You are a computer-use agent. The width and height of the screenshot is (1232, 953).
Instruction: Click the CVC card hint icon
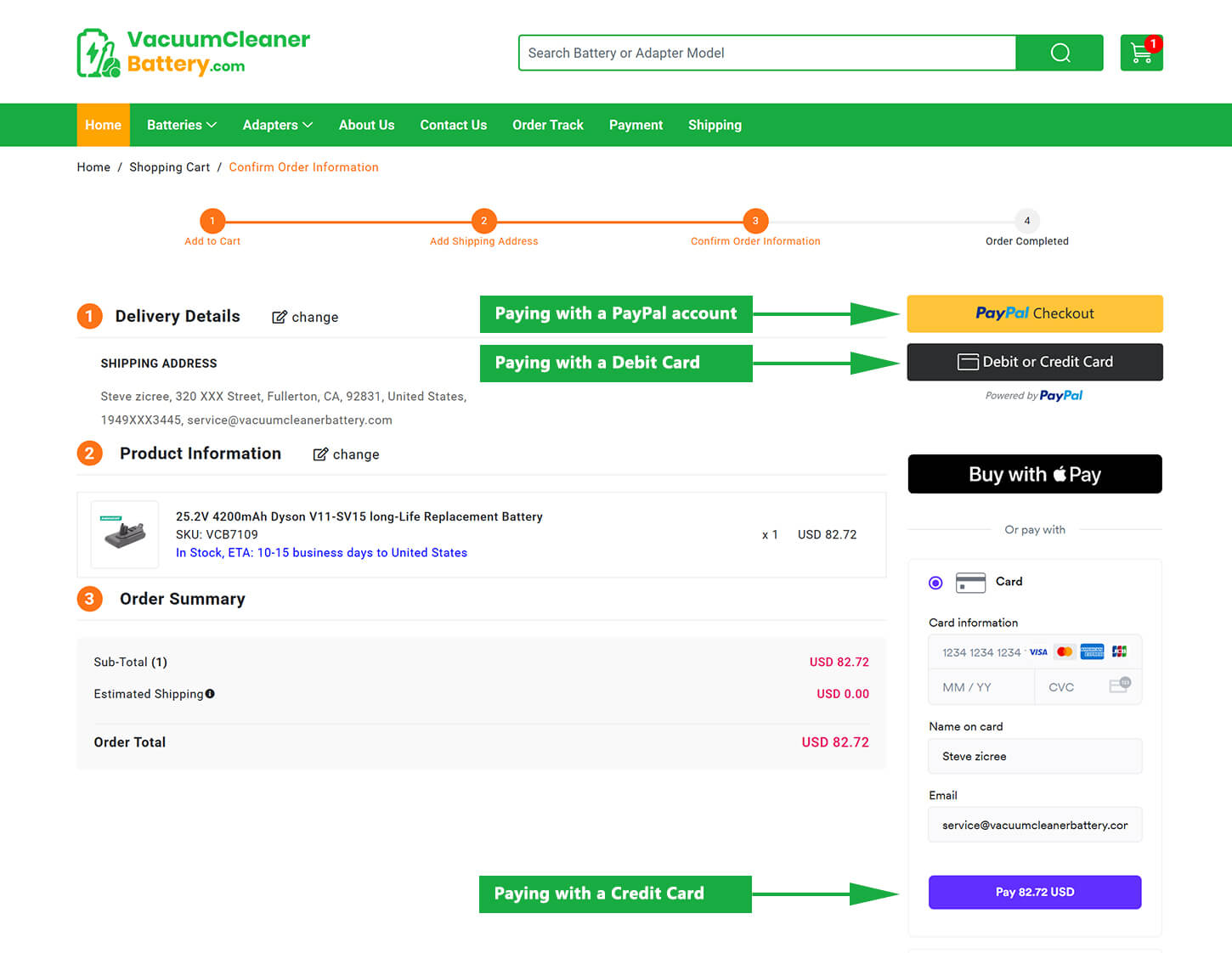(x=1119, y=686)
